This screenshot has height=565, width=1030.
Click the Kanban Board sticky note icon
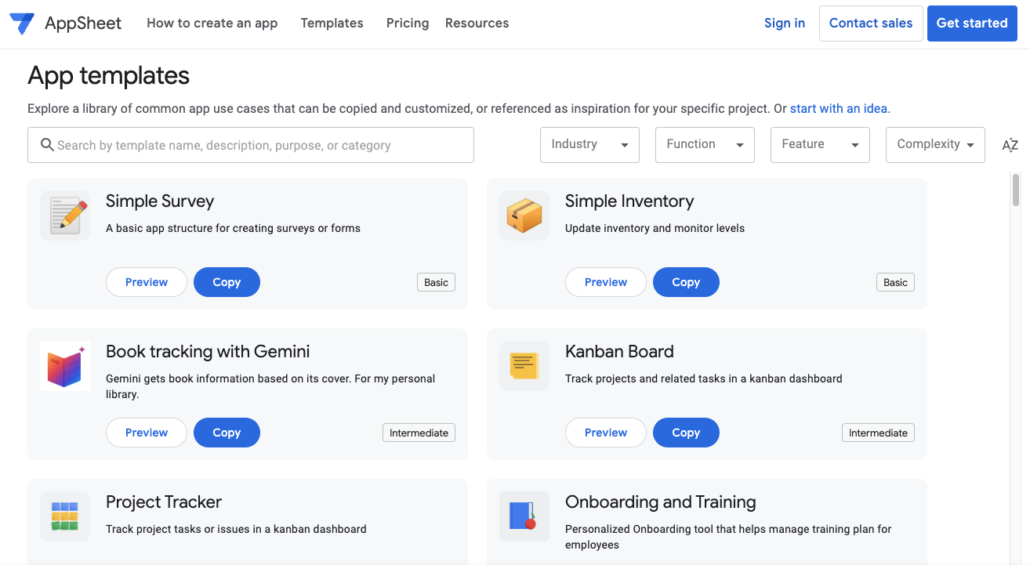coord(524,366)
